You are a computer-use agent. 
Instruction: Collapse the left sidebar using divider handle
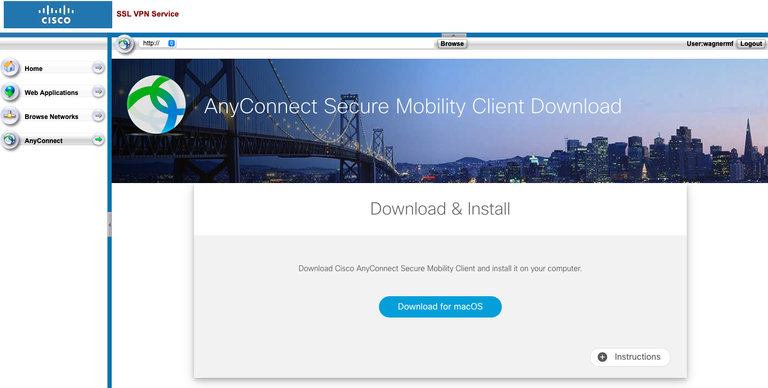coord(109,225)
